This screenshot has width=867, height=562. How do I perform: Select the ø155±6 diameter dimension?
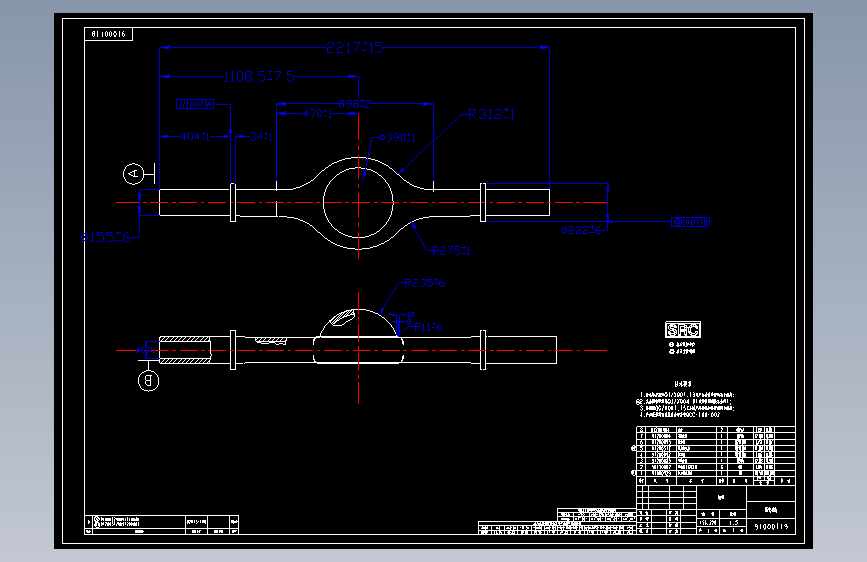[x=106, y=237]
